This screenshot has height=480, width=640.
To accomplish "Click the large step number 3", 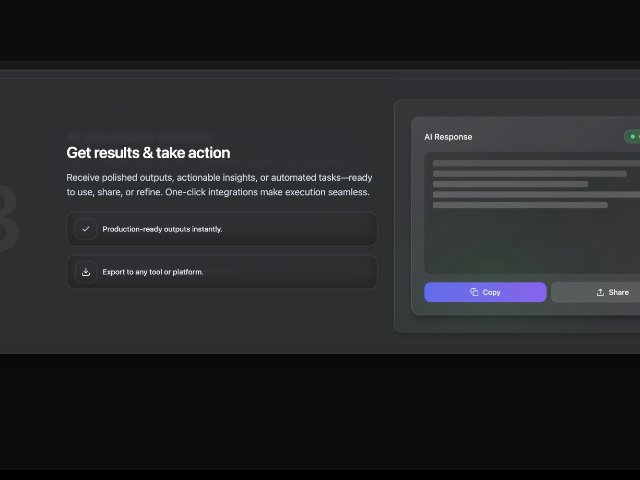I will [x=8, y=219].
